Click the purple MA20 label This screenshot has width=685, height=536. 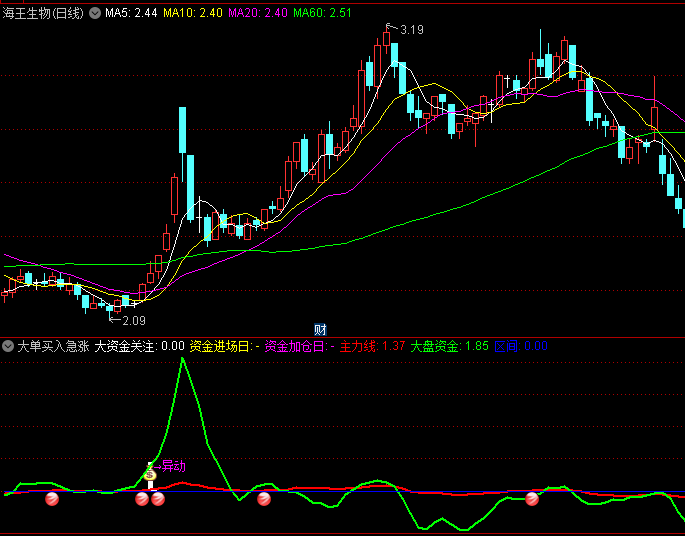pyautogui.click(x=258, y=13)
